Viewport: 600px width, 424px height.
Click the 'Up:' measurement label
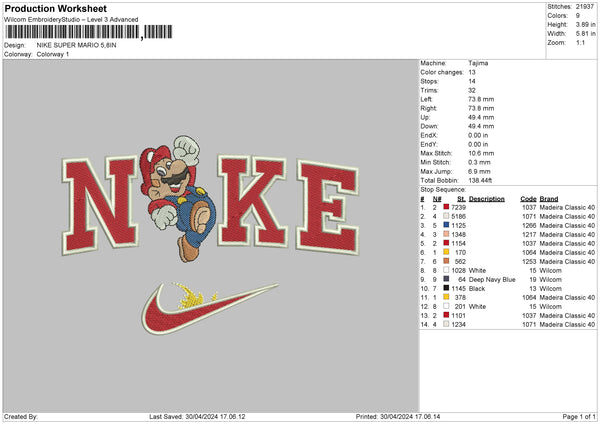pyautogui.click(x=425, y=117)
